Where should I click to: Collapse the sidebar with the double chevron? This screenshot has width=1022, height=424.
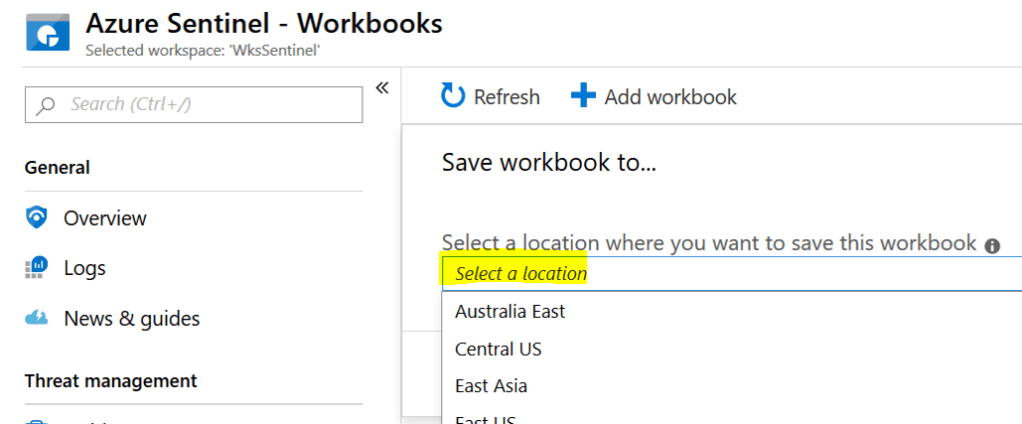381,89
